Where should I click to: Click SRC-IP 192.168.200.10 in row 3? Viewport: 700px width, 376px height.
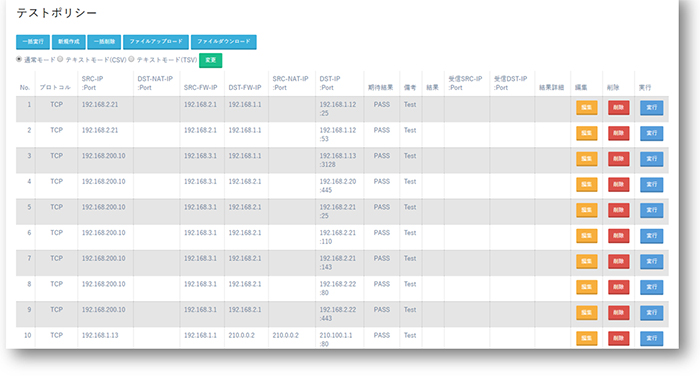click(x=104, y=156)
